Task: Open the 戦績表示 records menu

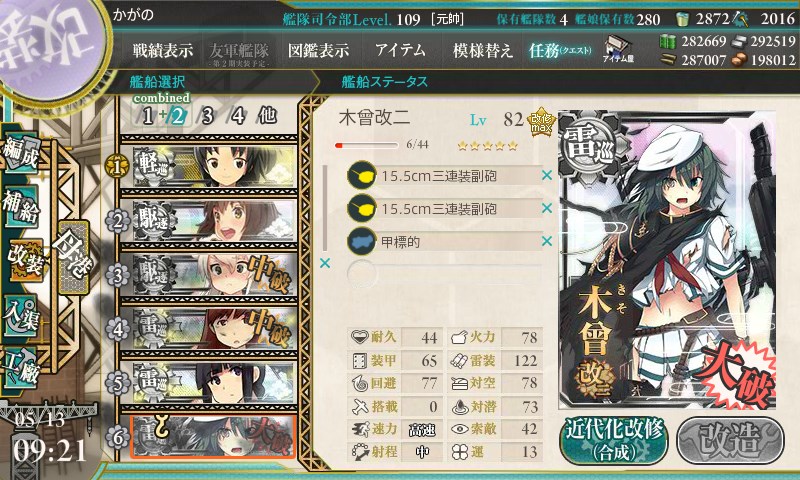Action: 163,50
